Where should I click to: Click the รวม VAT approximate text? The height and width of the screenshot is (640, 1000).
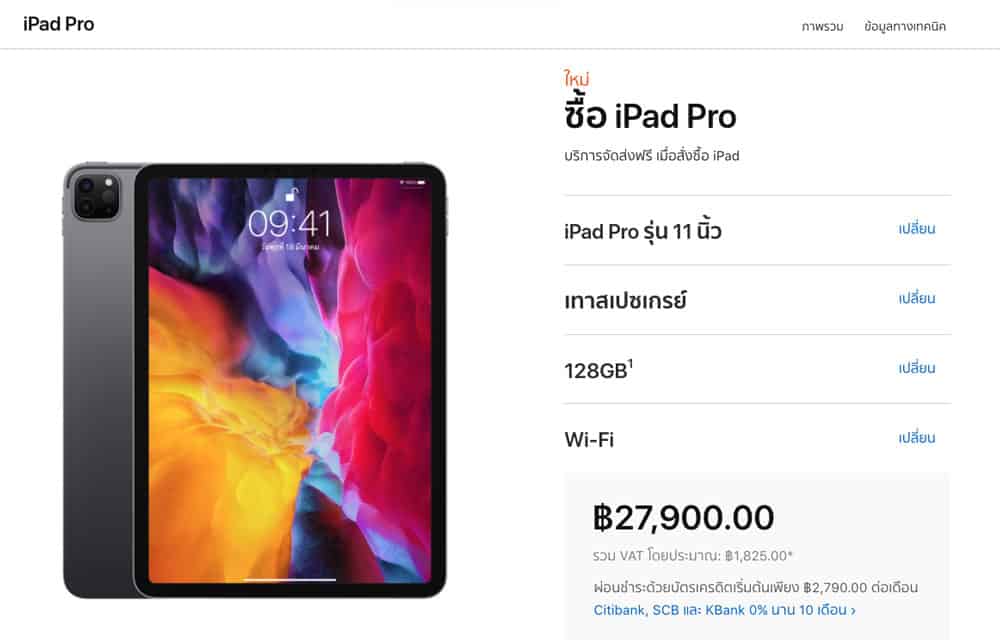693,555
